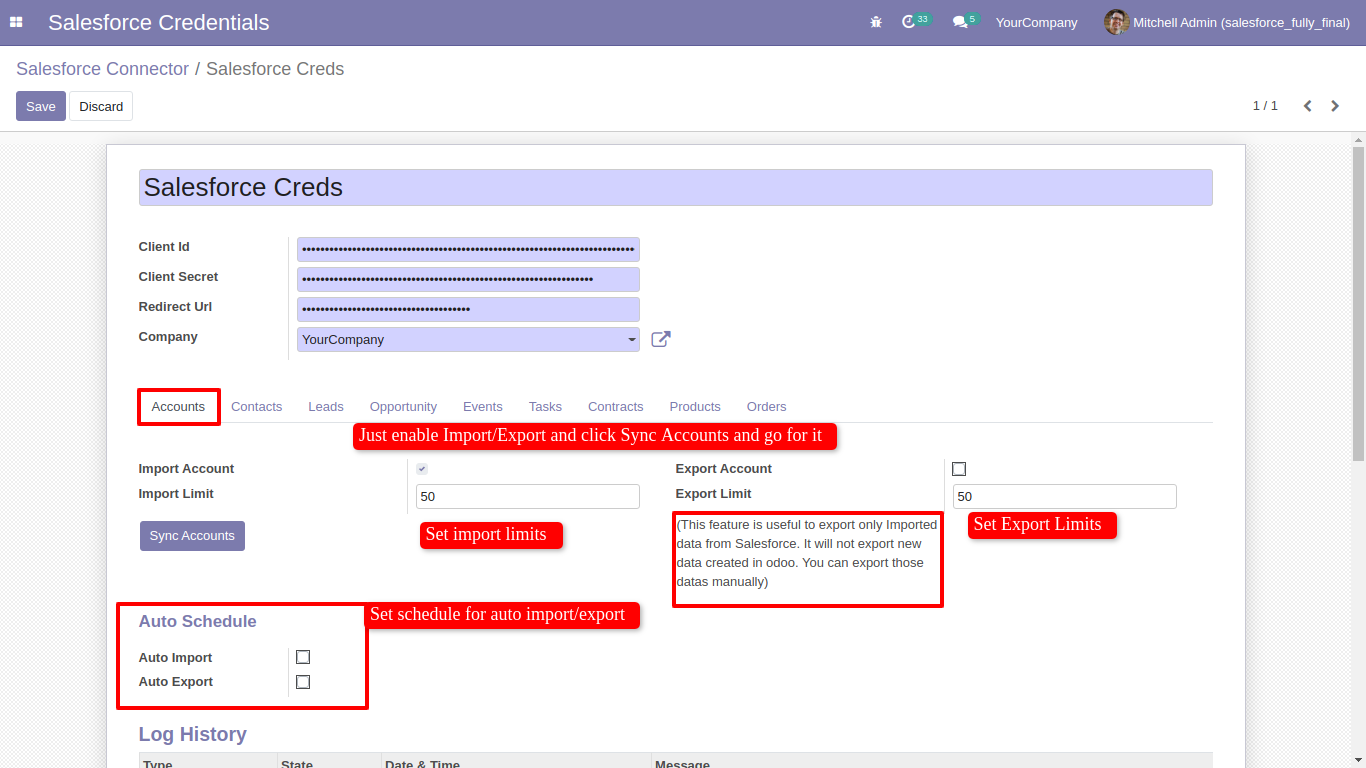Switch to the Opportunity tab
Viewport: 1366px width, 768px height.
(403, 407)
